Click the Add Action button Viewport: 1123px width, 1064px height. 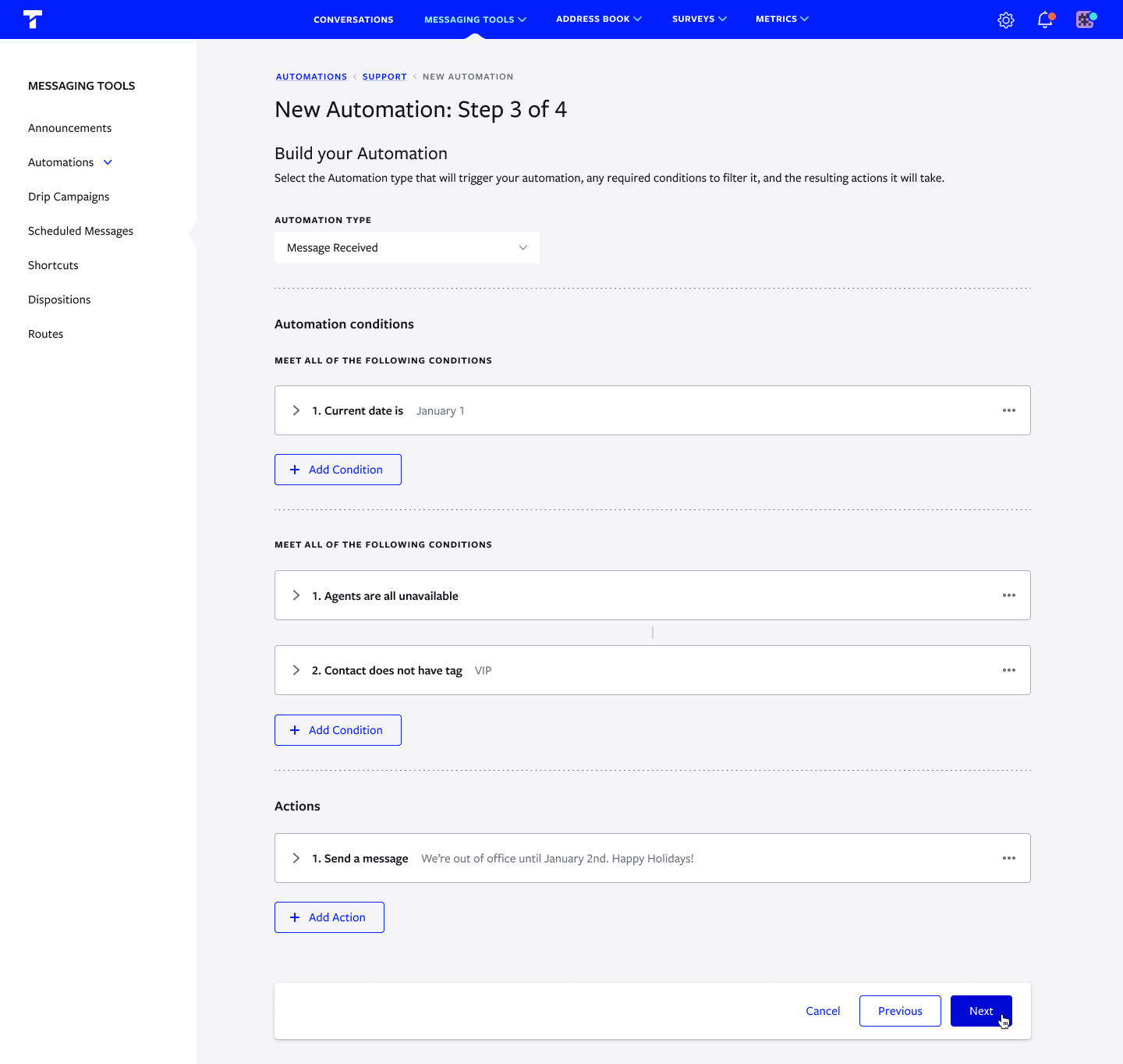pos(329,917)
